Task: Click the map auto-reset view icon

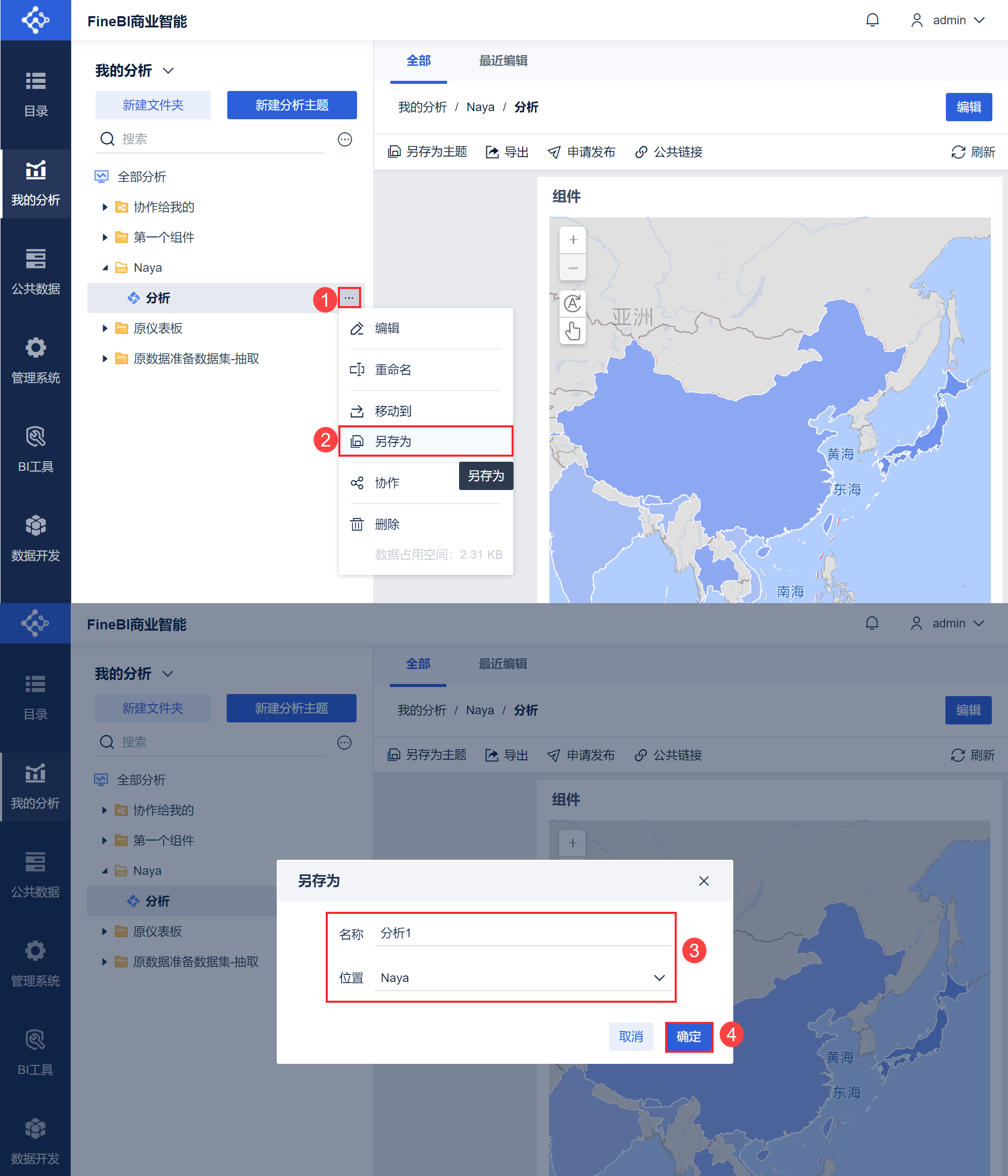Action: tap(573, 304)
